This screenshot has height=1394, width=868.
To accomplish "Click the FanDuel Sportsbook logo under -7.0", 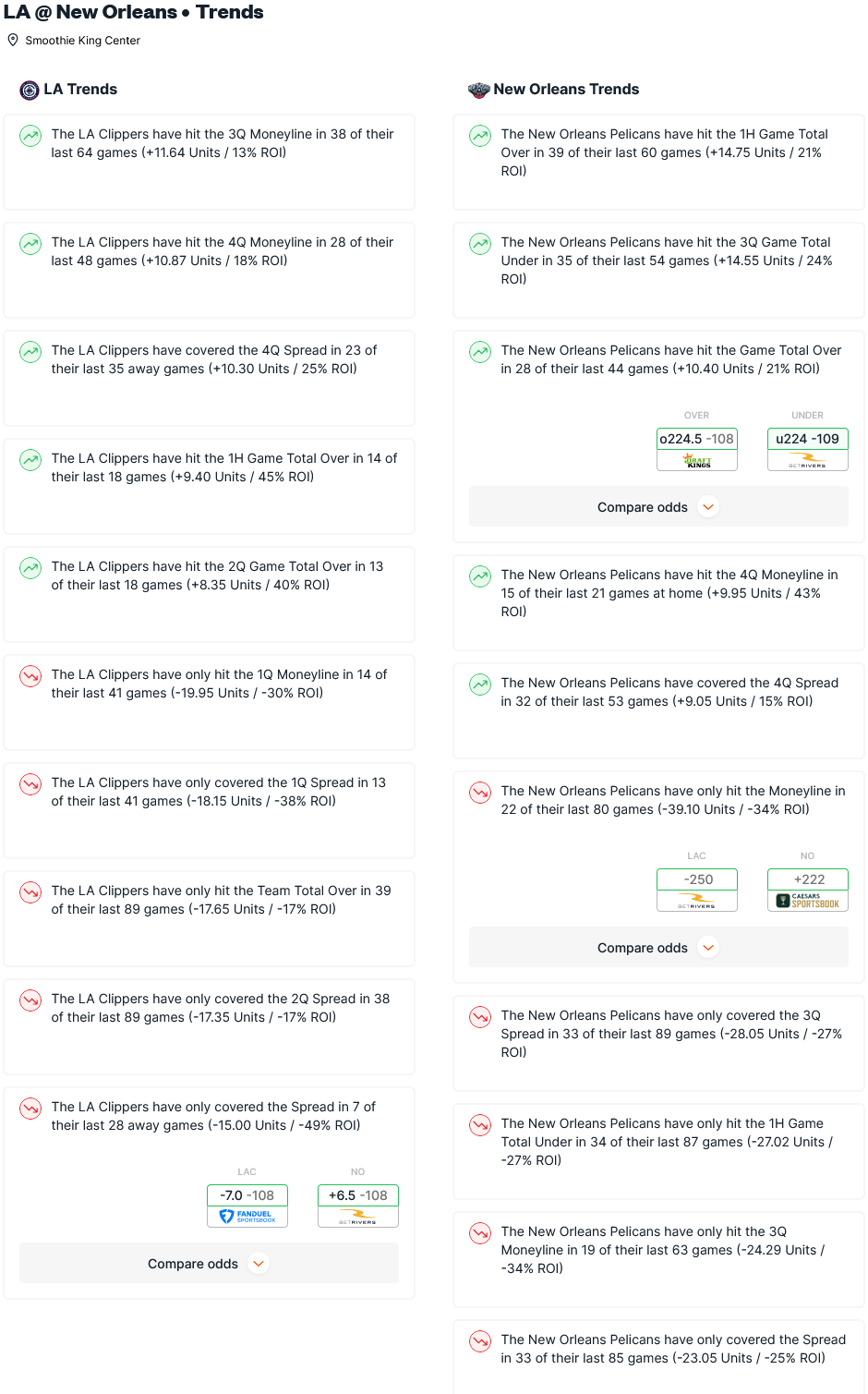I will click(x=247, y=1217).
